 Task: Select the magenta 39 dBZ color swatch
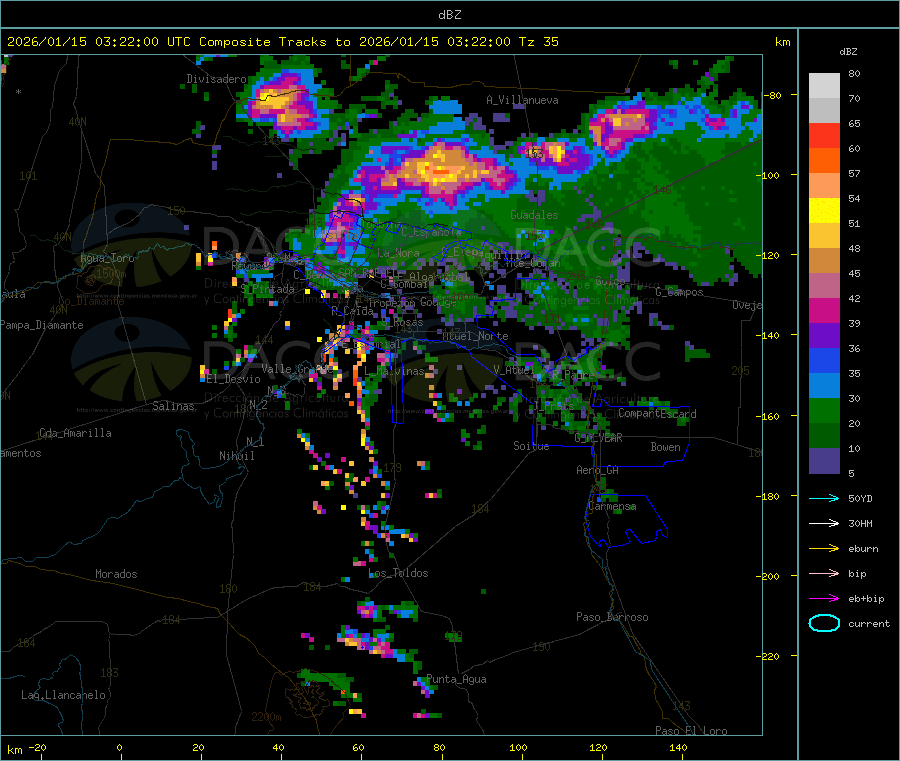pyautogui.click(x=824, y=310)
